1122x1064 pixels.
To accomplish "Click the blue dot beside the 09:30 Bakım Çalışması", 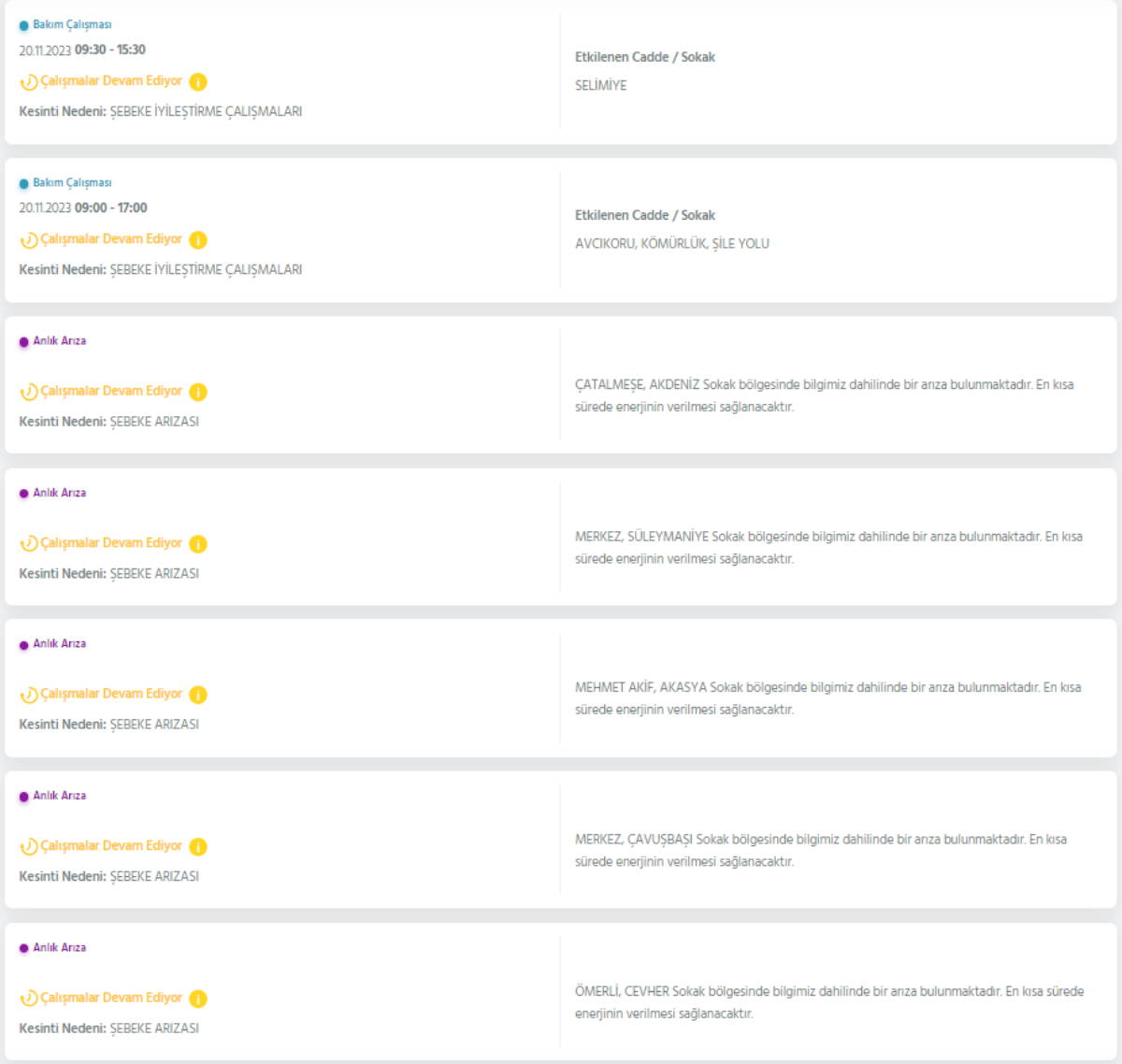I will pyautogui.click(x=24, y=26).
